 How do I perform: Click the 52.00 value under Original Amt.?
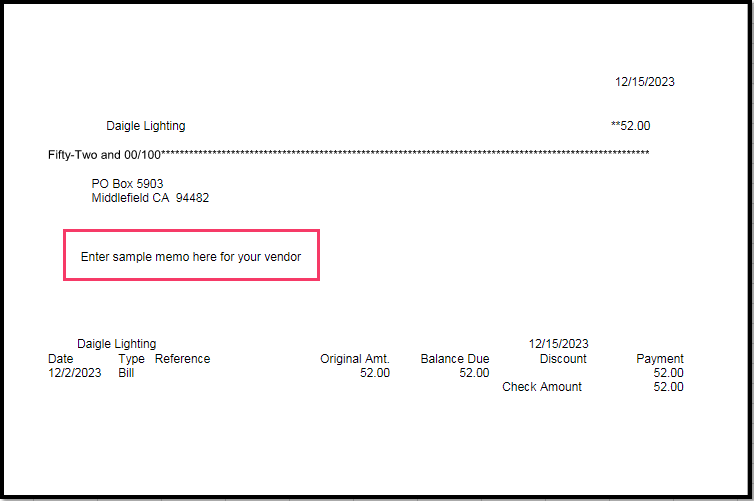pos(374,373)
